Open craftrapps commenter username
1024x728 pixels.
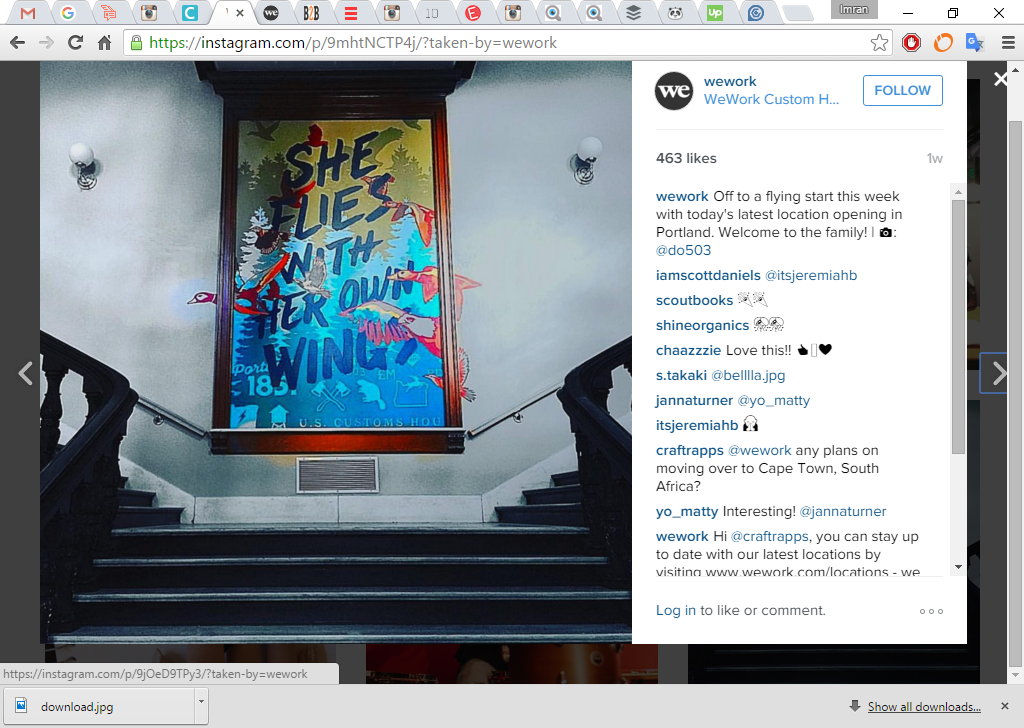tap(690, 451)
